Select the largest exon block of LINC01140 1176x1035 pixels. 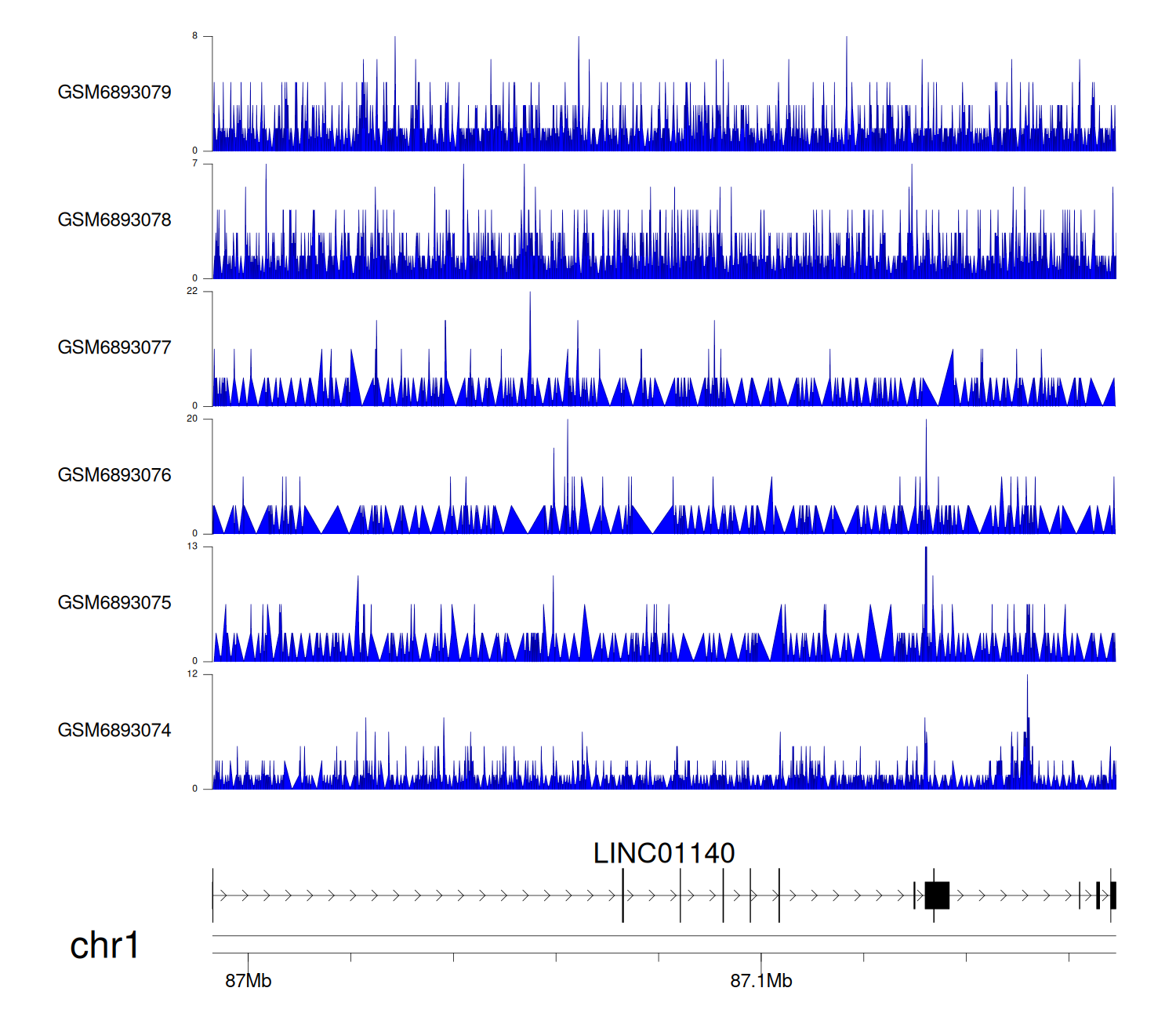tap(937, 895)
